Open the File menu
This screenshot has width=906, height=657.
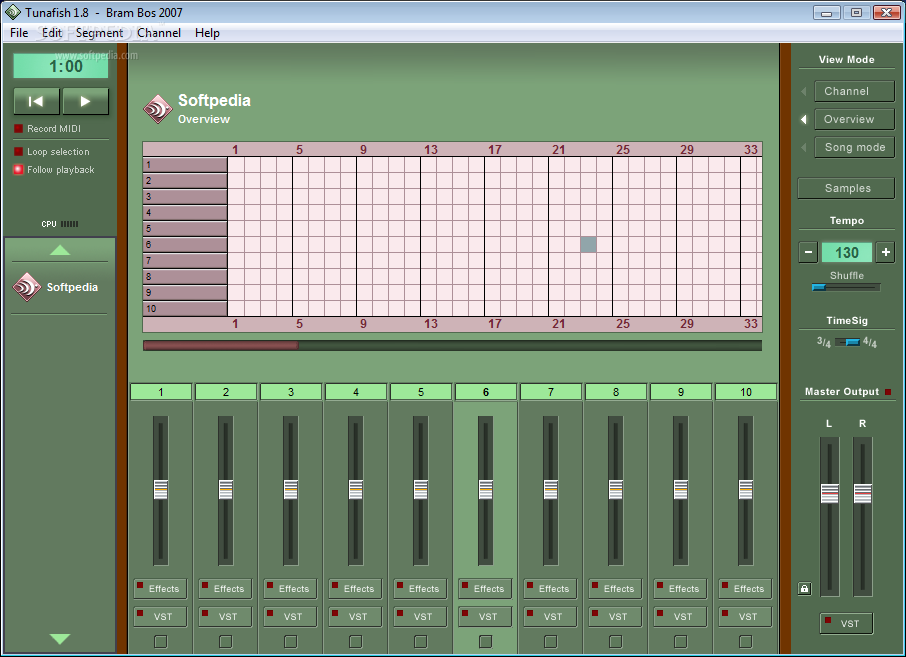[x=19, y=33]
